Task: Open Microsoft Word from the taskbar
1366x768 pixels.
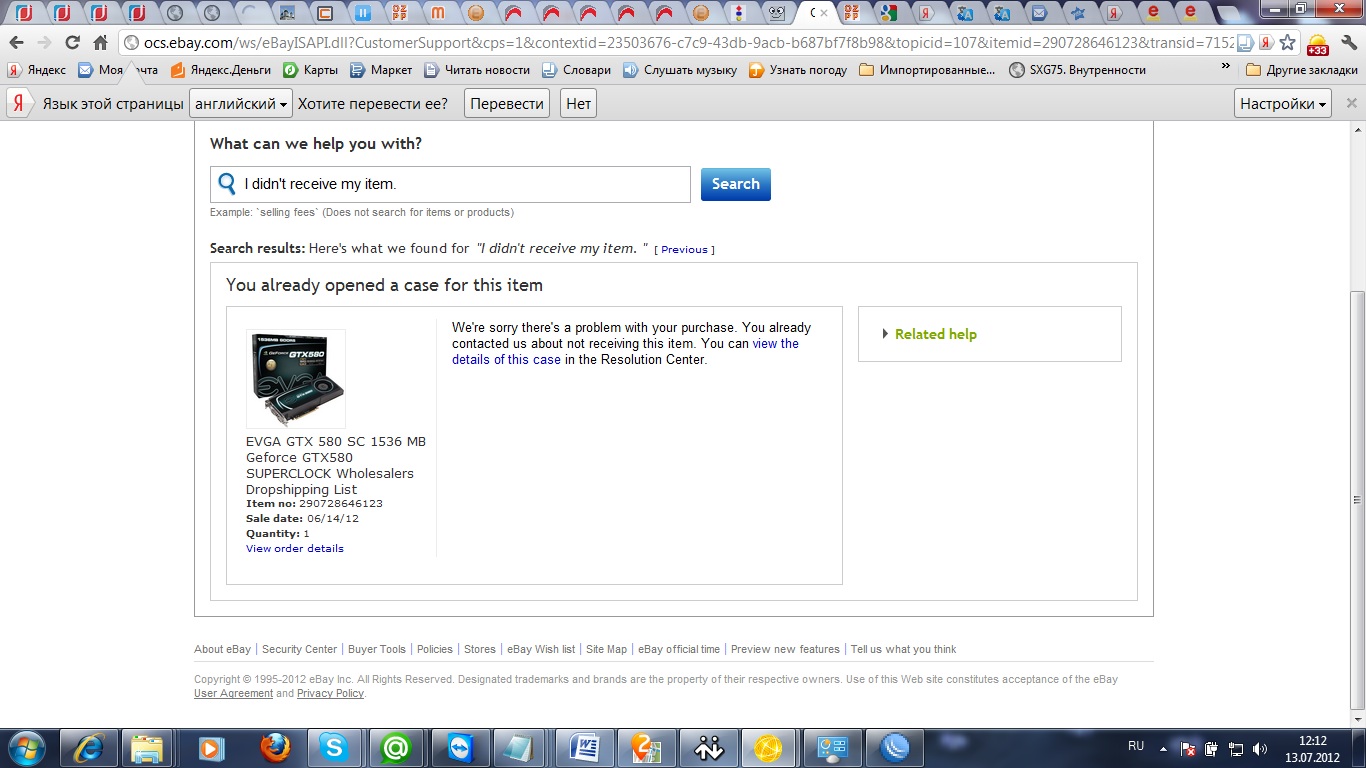Action: click(x=584, y=748)
